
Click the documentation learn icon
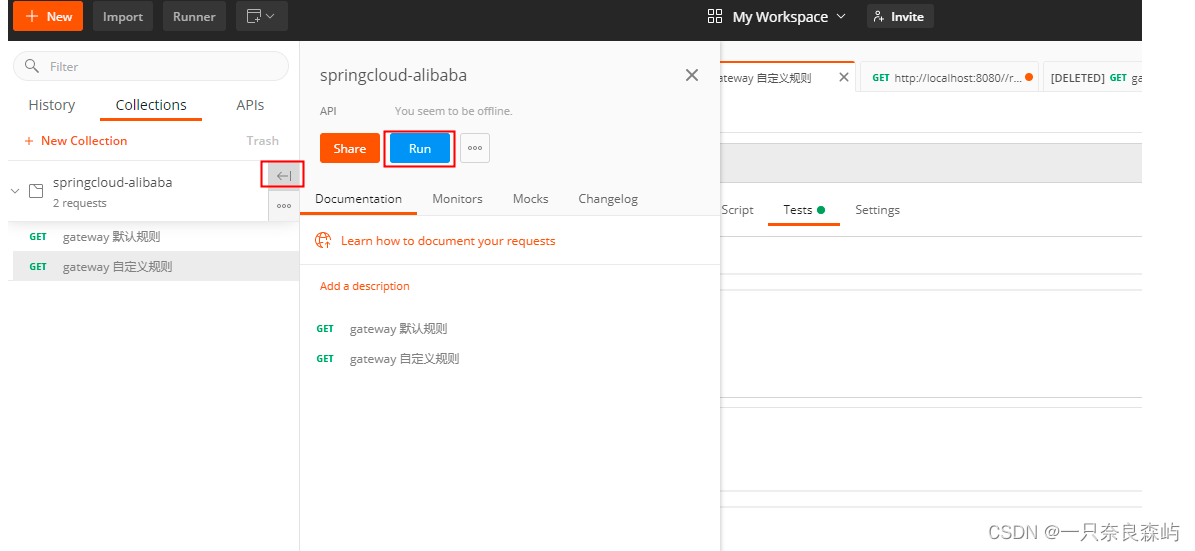coord(323,240)
